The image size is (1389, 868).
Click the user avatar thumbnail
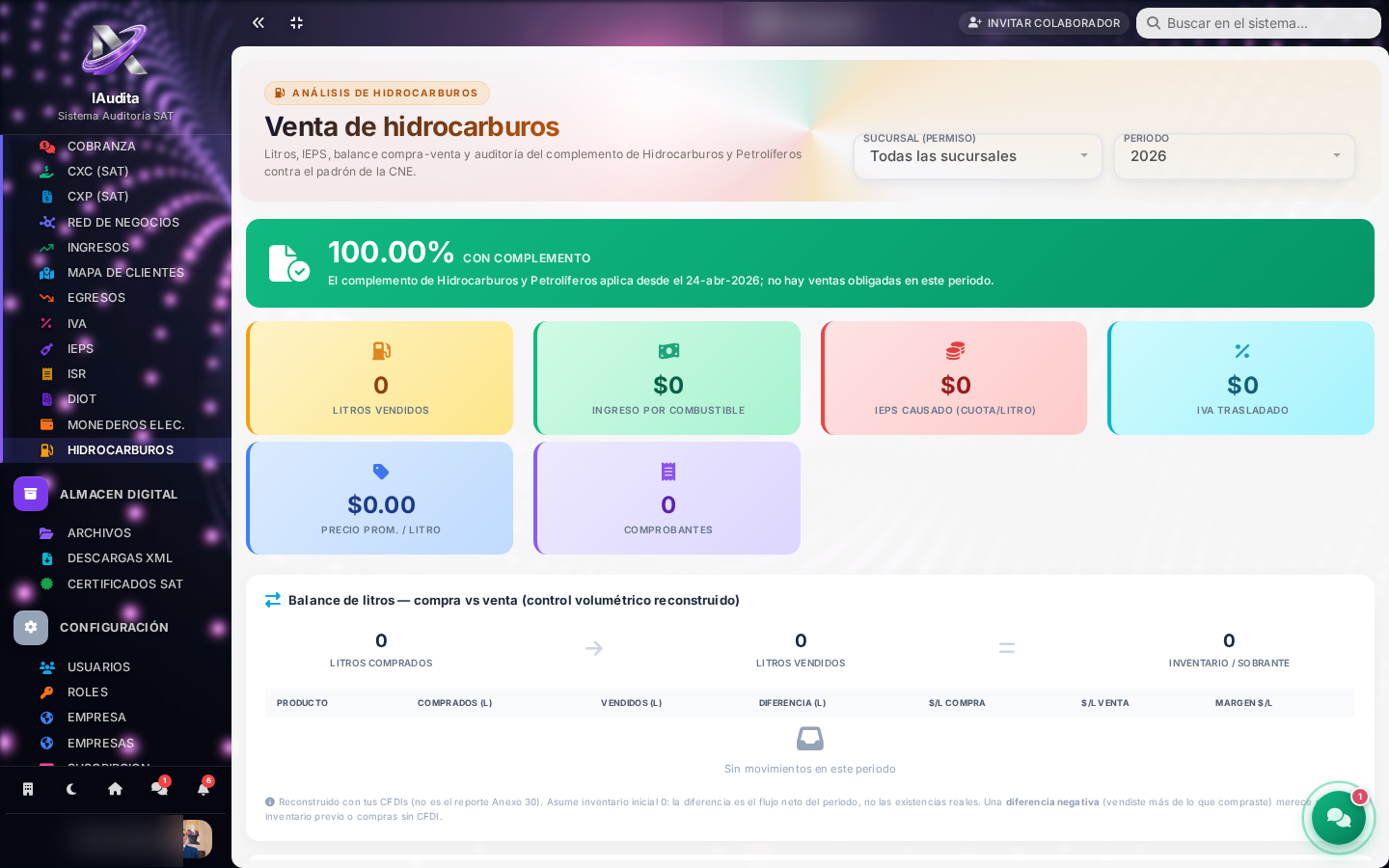click(x=198, y=839)
